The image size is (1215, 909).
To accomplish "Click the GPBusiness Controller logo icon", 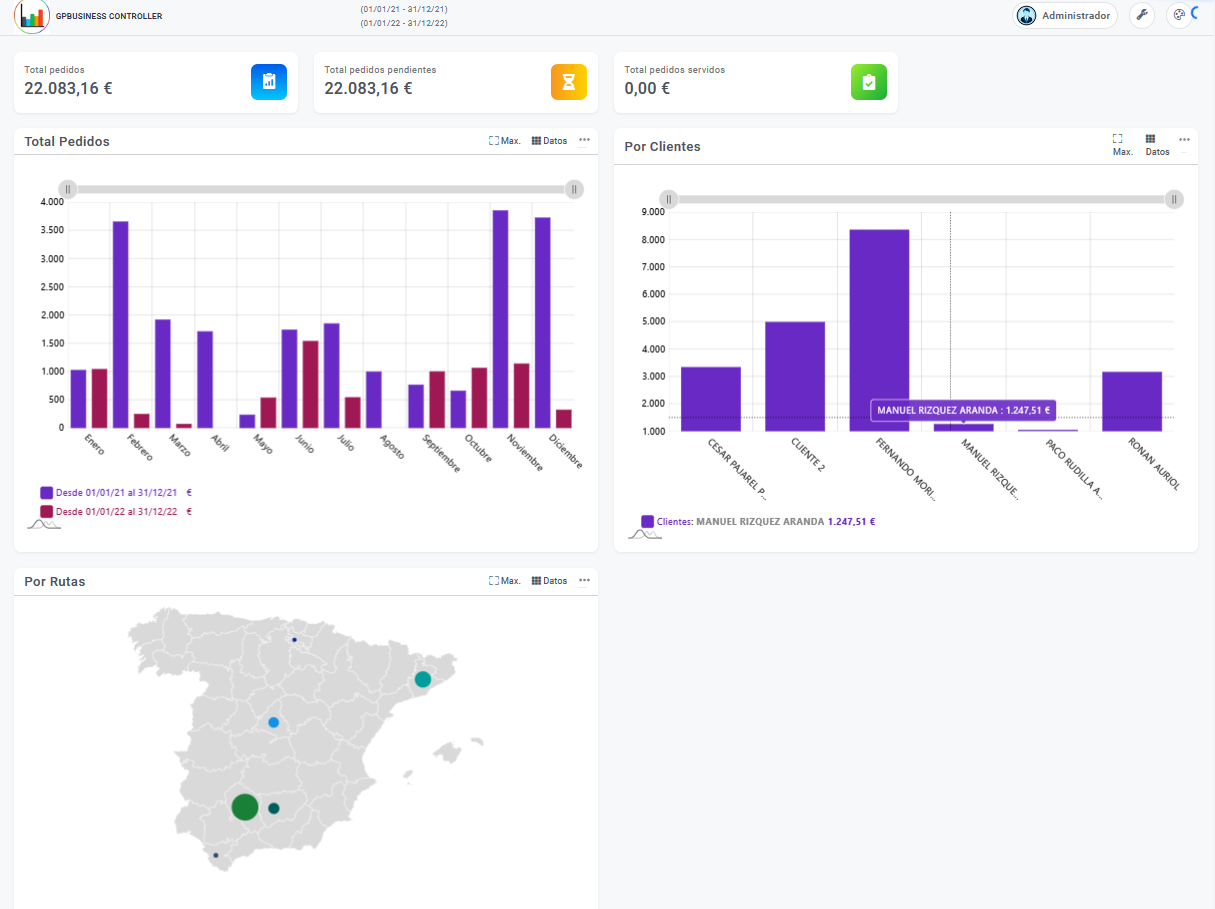I will (x=32, y=16).
